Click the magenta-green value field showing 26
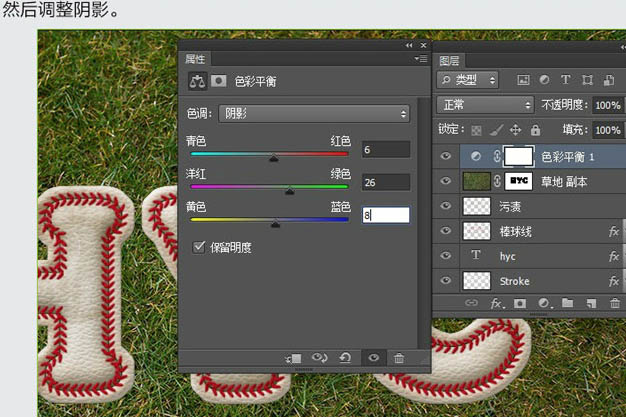626x417 pixels. [x=386, y=183]
